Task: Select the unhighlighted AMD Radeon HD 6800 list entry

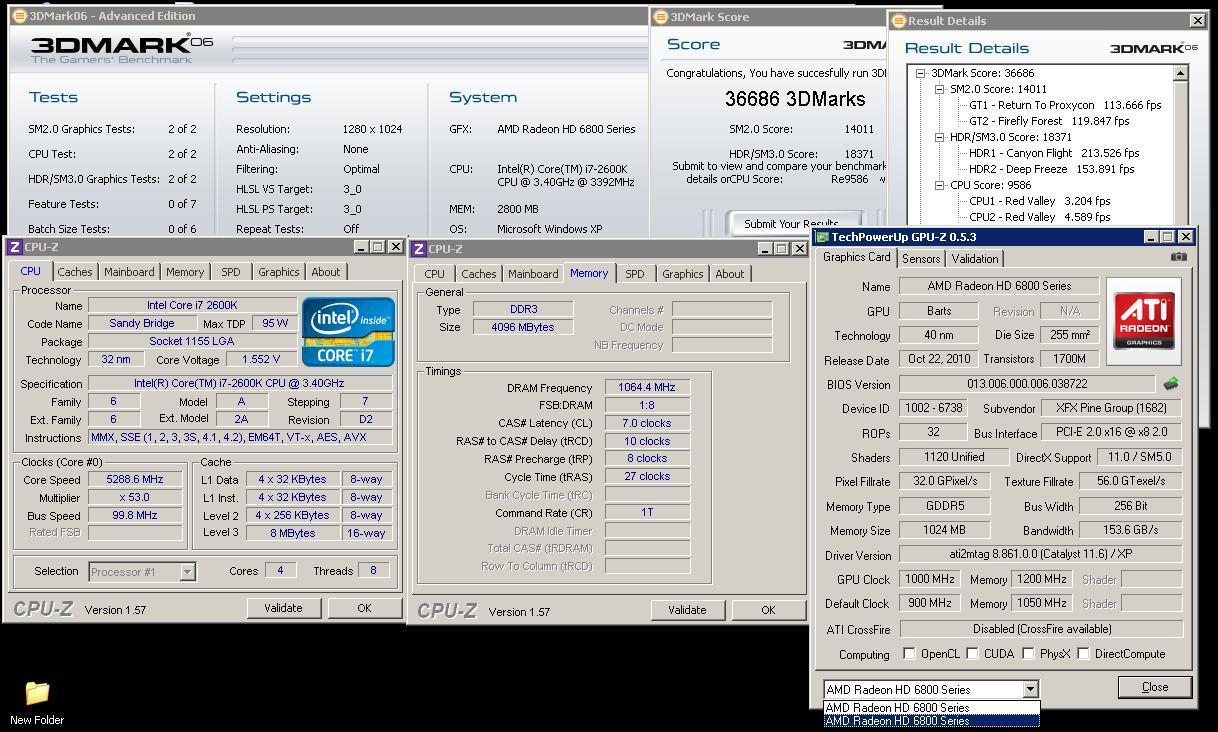Action: click(x=931, y=708)
